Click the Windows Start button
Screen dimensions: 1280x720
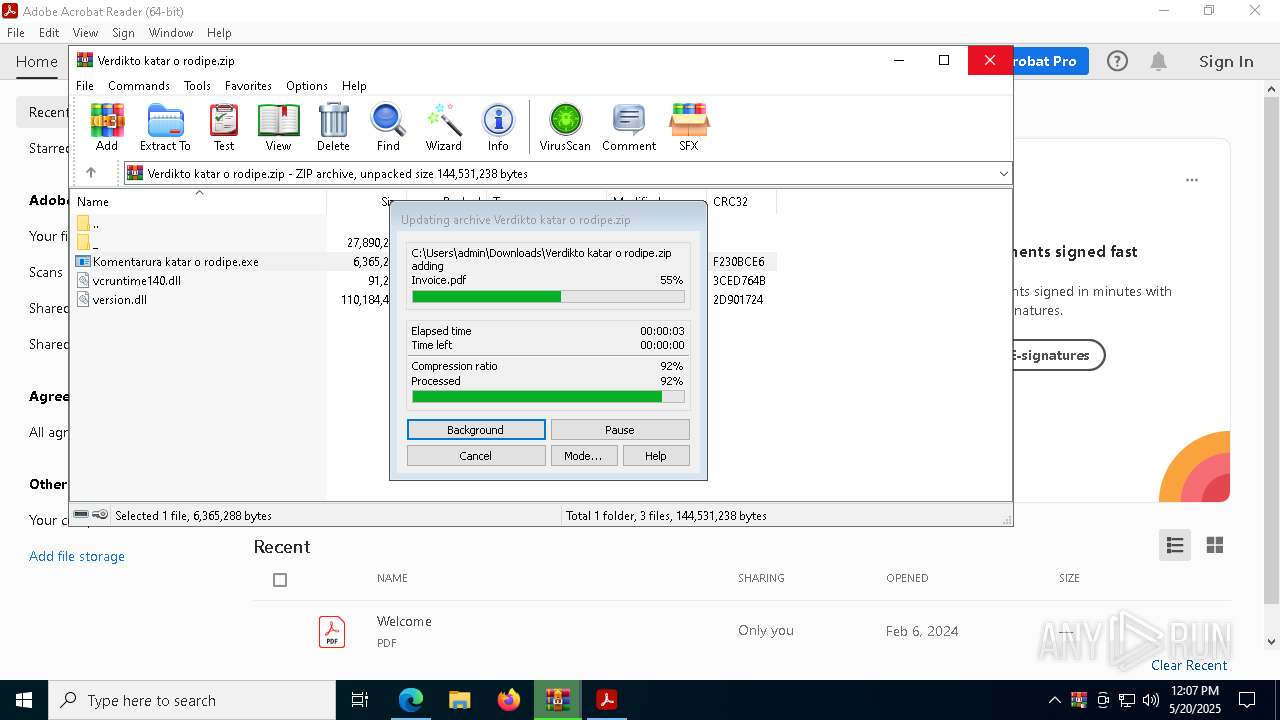(24, 700)
